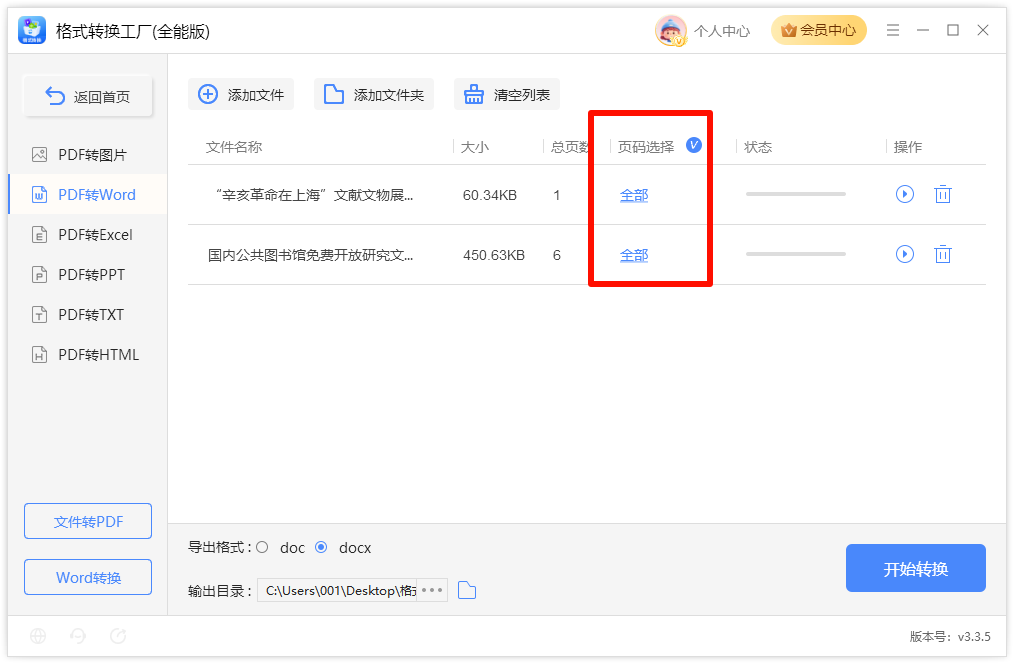
Task: Click progress bar of 辛亥革命在上海 file
Action: click(x=795, y=194)
